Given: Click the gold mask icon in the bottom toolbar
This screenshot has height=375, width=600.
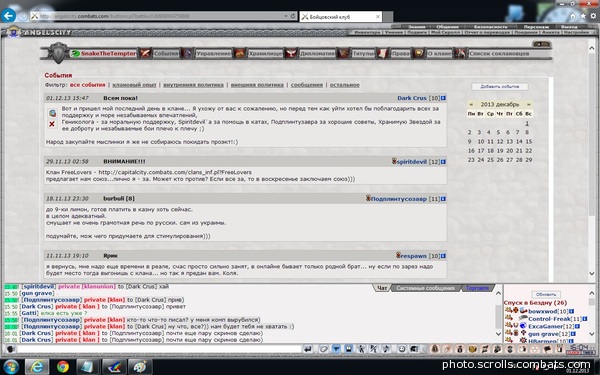Looking at the screenshot, I should (473, 349).
